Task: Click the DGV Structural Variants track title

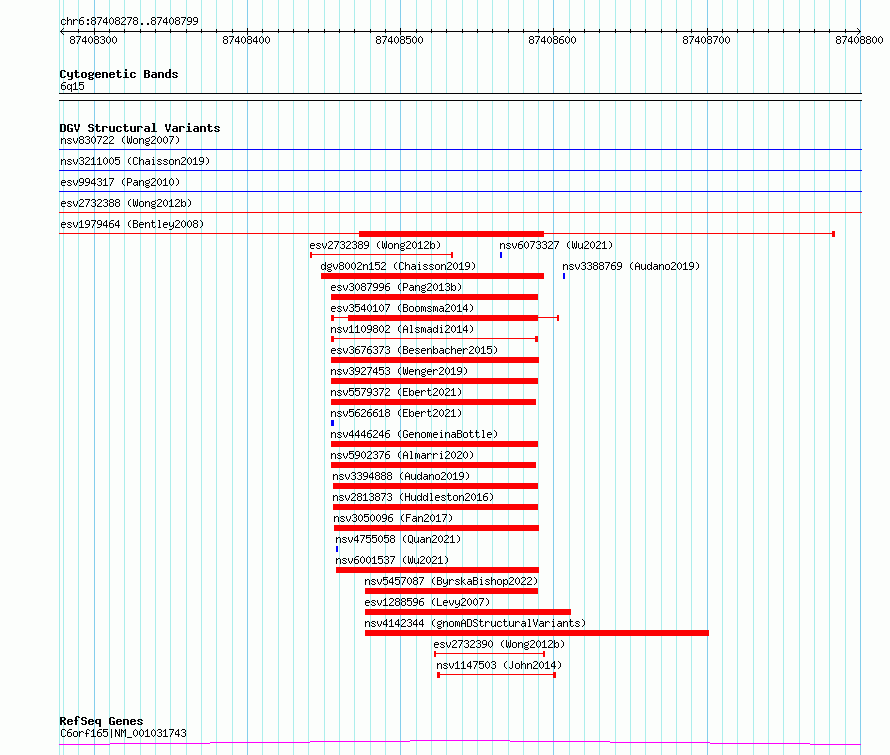Action: click(x=140, y=128)
